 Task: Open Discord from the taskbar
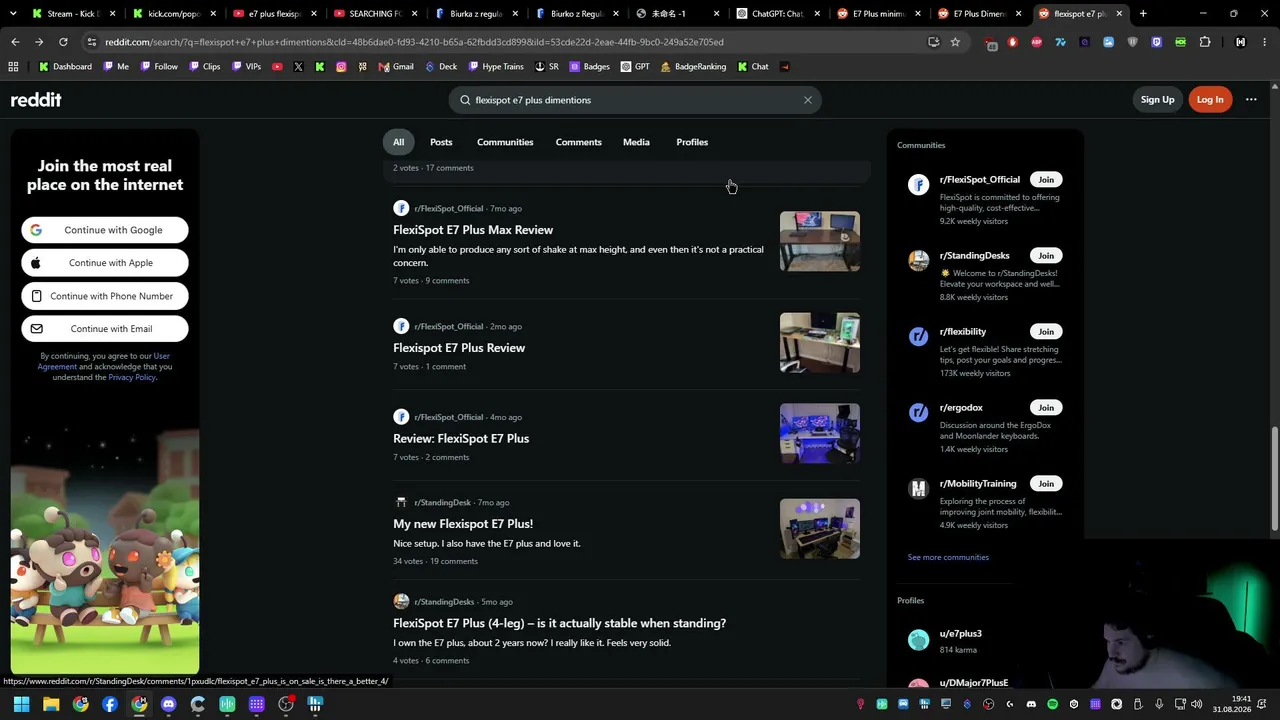[x=168, y=704]
